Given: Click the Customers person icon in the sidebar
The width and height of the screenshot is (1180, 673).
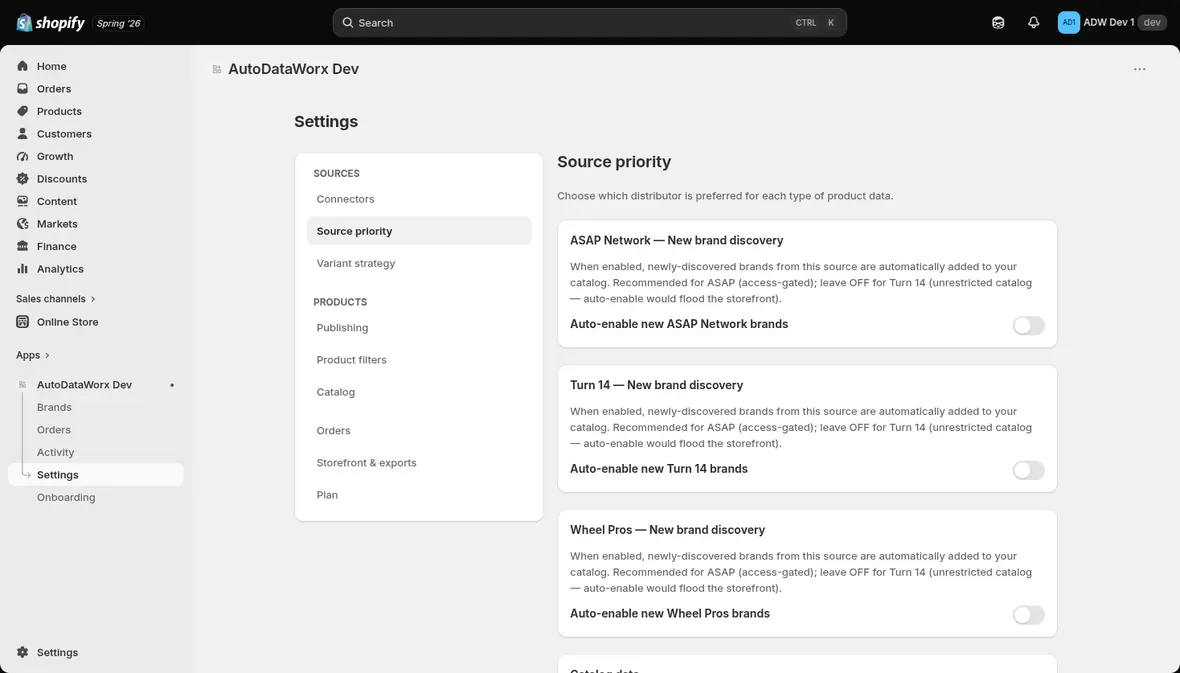Looking at the screenshot, I should [23, 134].
